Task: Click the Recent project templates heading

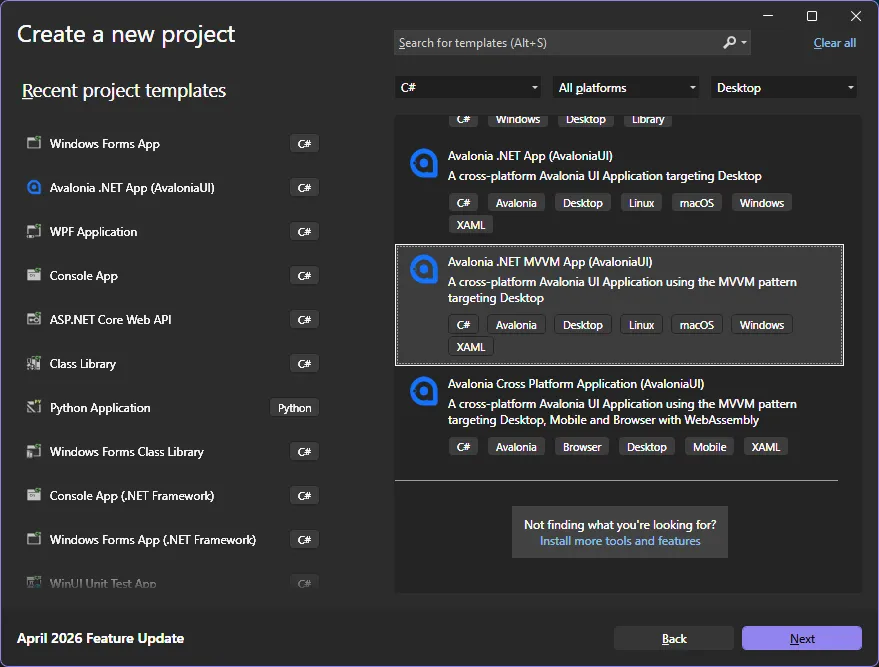Action: click(x=124, y=90)
